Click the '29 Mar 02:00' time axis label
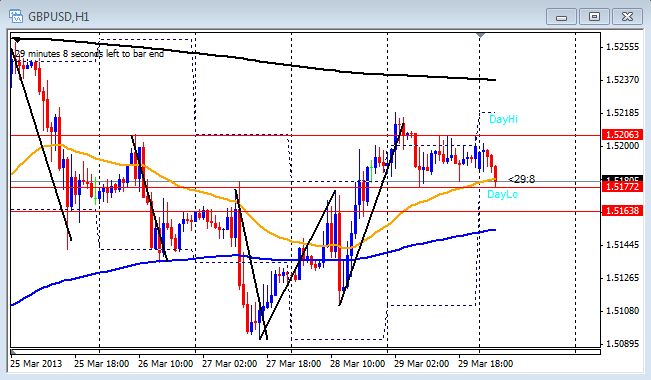Image resolution: width=651 pixels, height=380 pixels. (421, 364)
